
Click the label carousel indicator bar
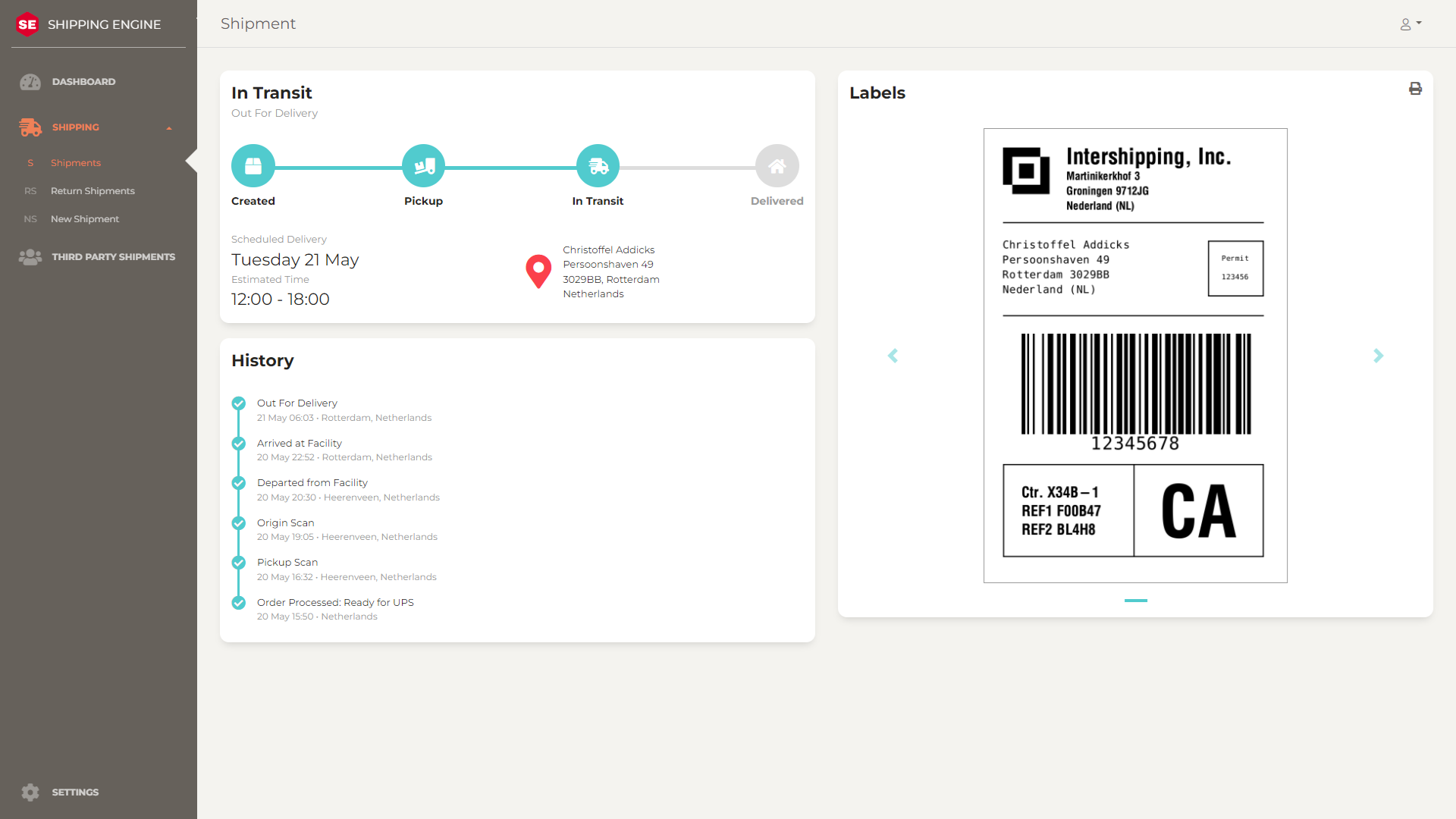point(1136,601)
